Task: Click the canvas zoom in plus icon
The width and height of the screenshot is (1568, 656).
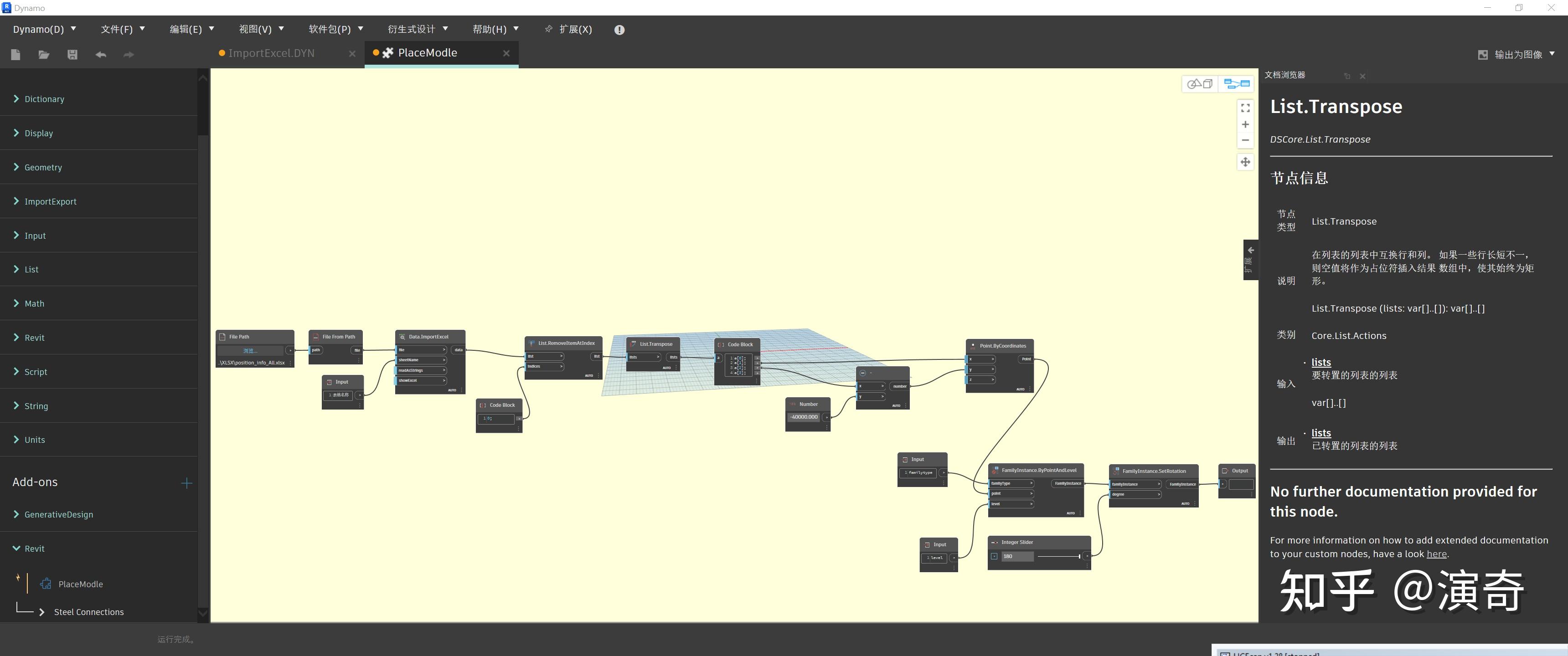Action: tap(1245, 124)
